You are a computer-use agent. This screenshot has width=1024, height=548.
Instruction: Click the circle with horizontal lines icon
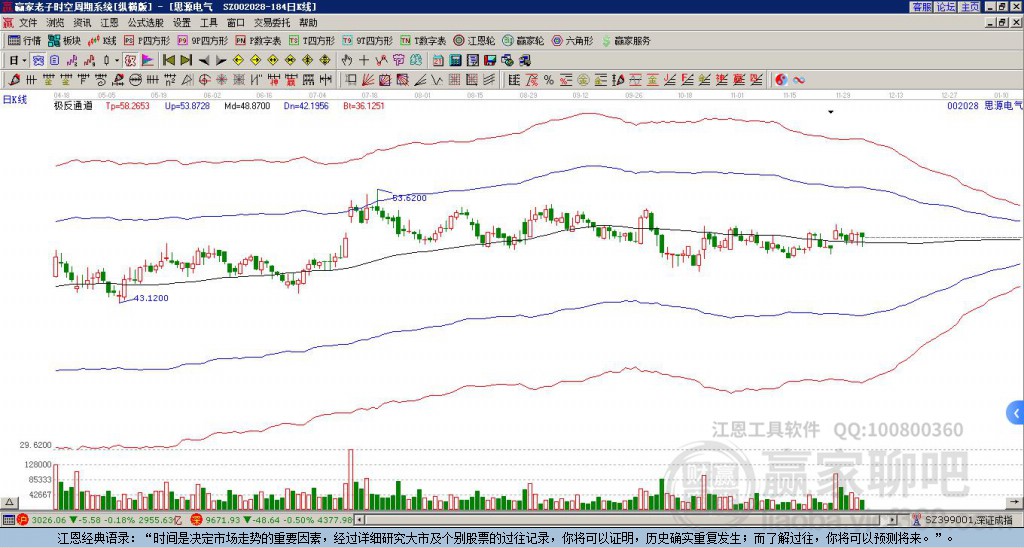click(135, 80)
